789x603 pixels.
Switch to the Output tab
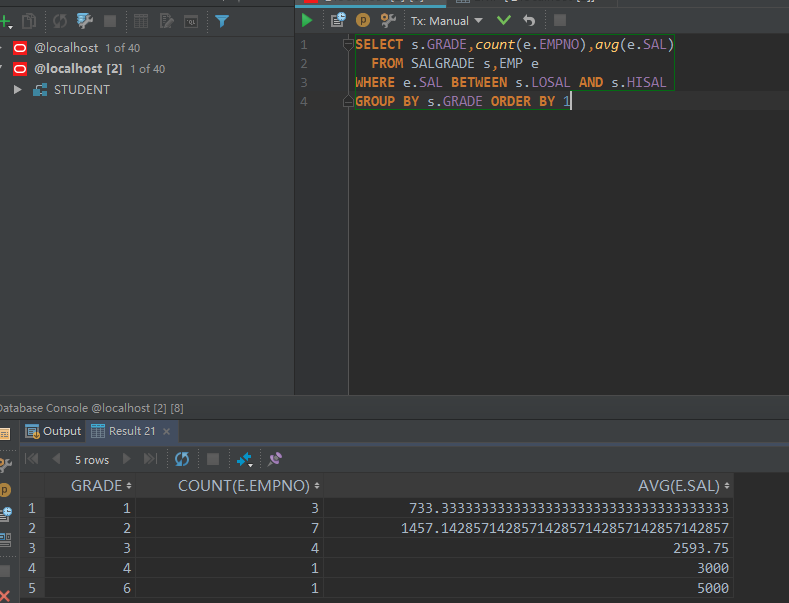(53, 431)
